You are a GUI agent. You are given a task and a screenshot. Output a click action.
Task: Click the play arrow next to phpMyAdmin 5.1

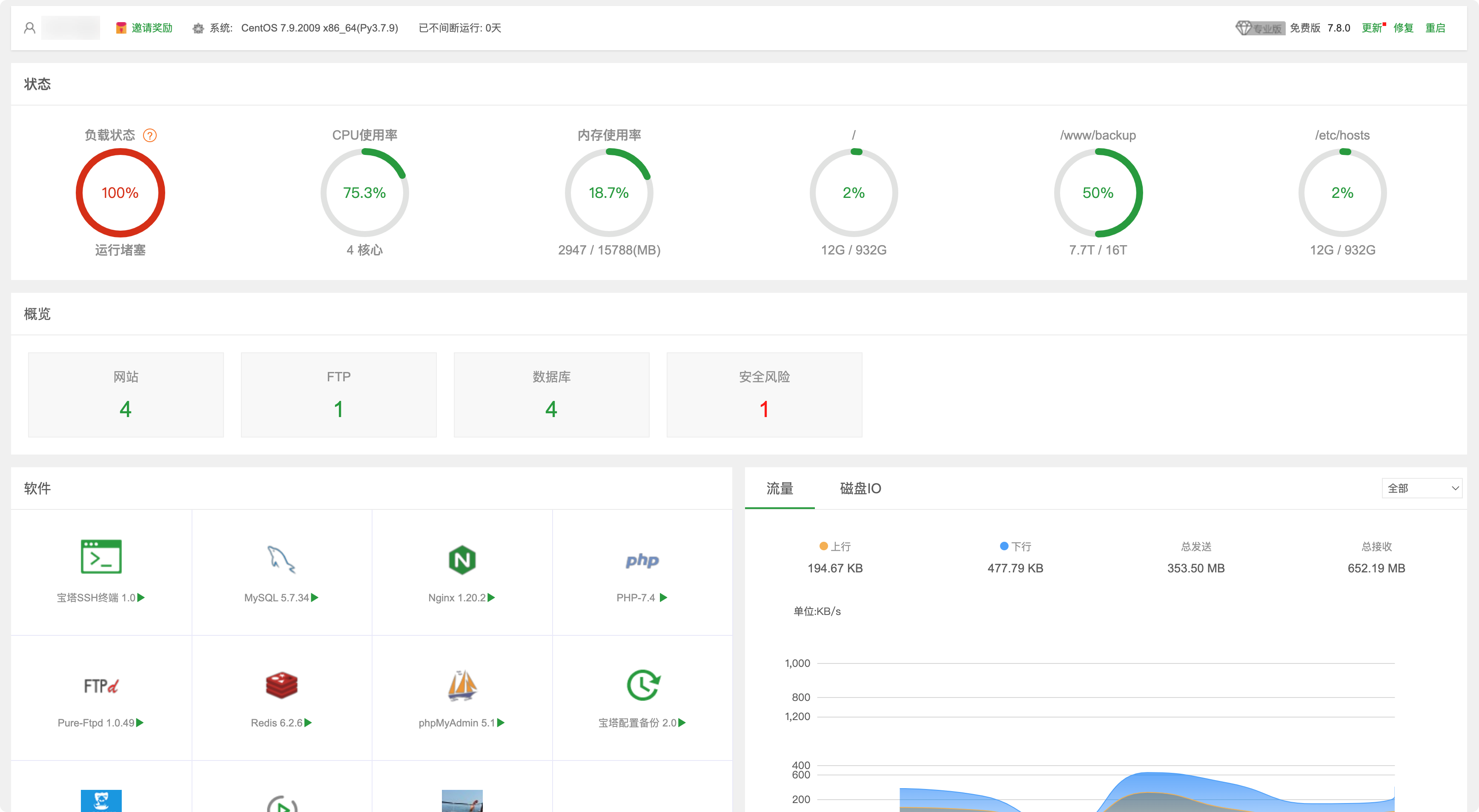click(501, 723)
